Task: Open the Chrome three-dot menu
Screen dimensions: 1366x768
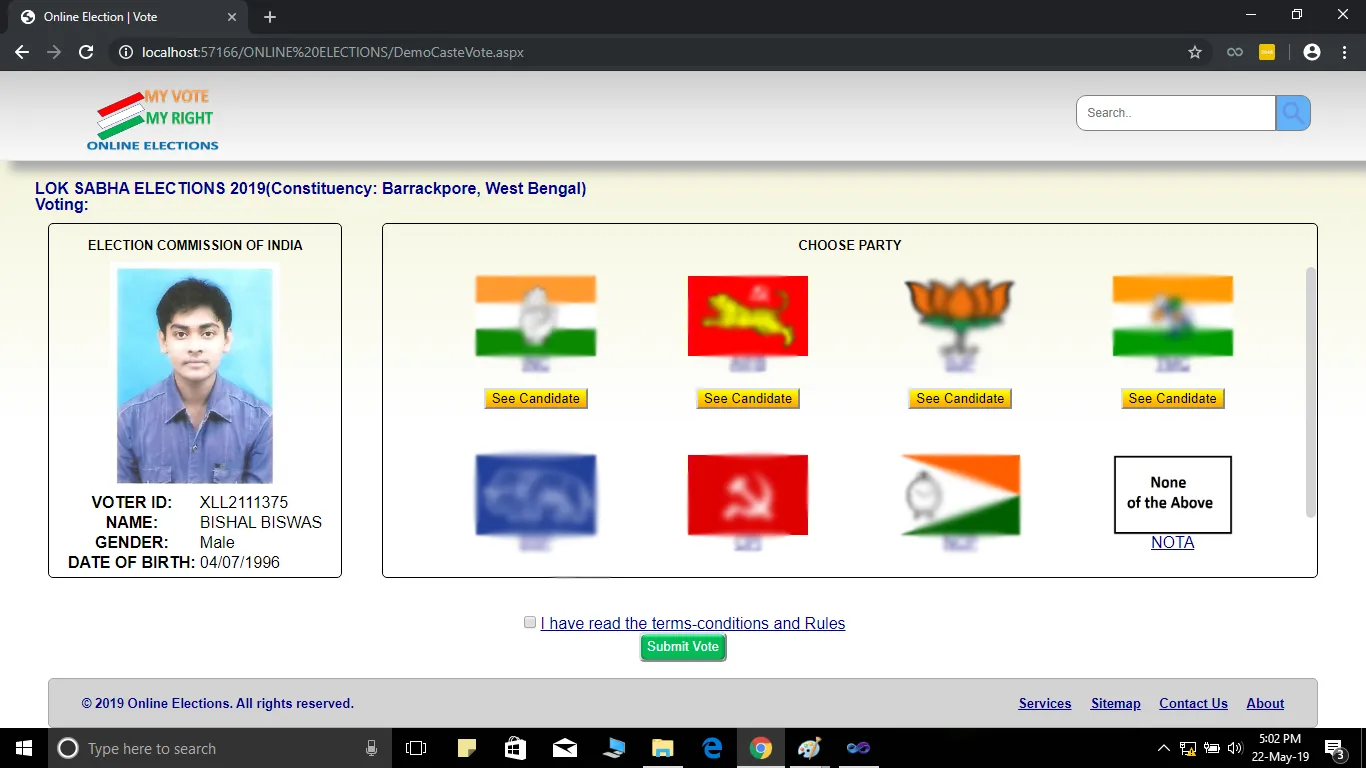Action: [x=1344, y=52]
